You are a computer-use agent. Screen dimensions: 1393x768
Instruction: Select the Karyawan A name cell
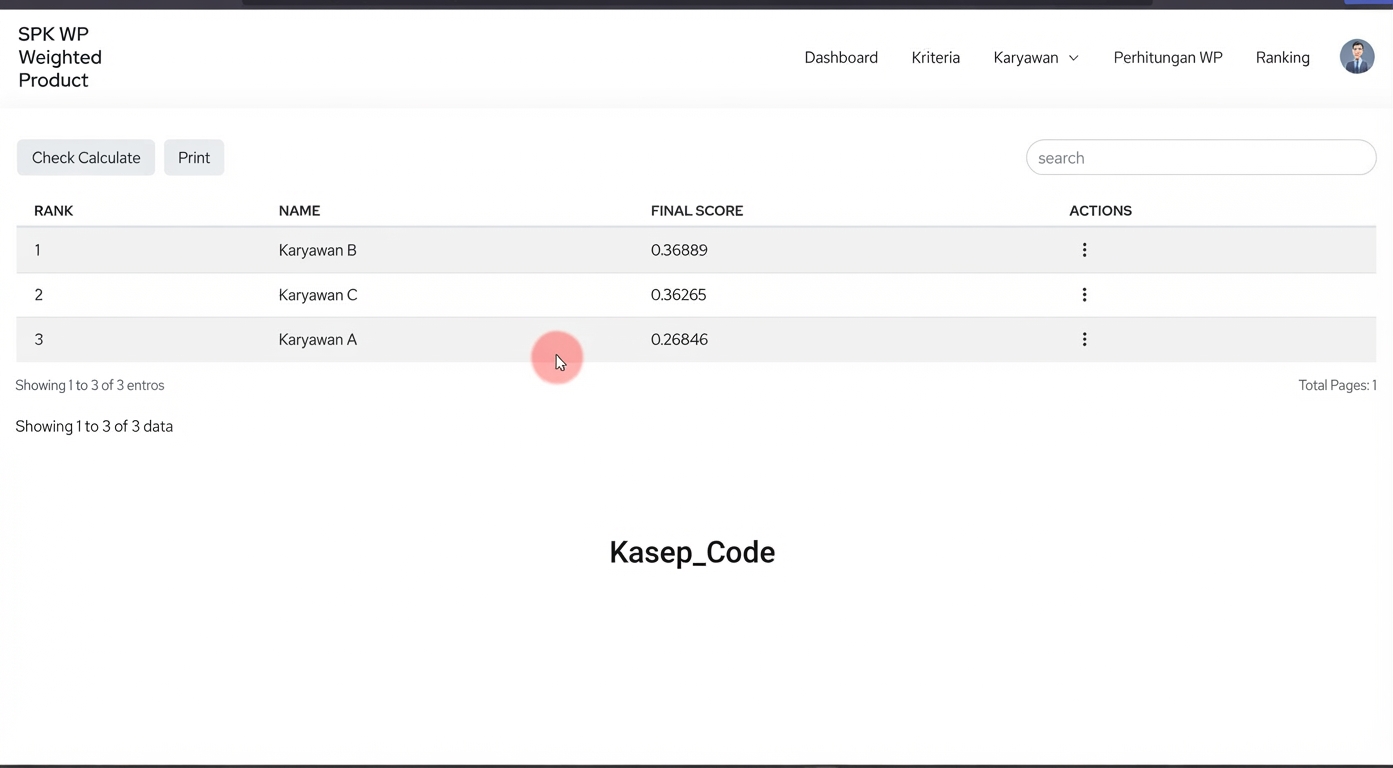pos(317,340)
